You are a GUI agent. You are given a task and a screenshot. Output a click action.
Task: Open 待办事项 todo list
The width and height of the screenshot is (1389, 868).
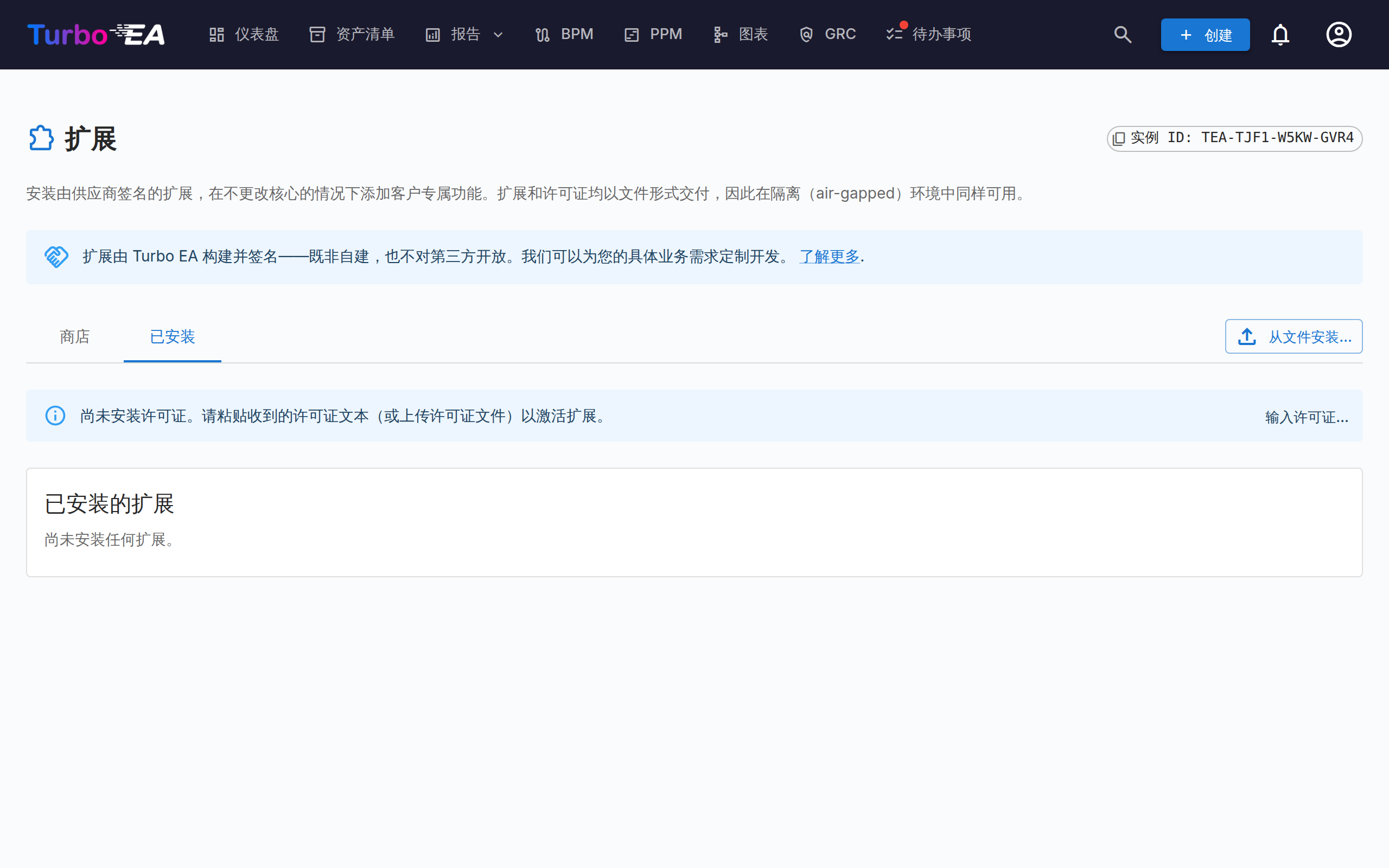click(x=929, y=34)
